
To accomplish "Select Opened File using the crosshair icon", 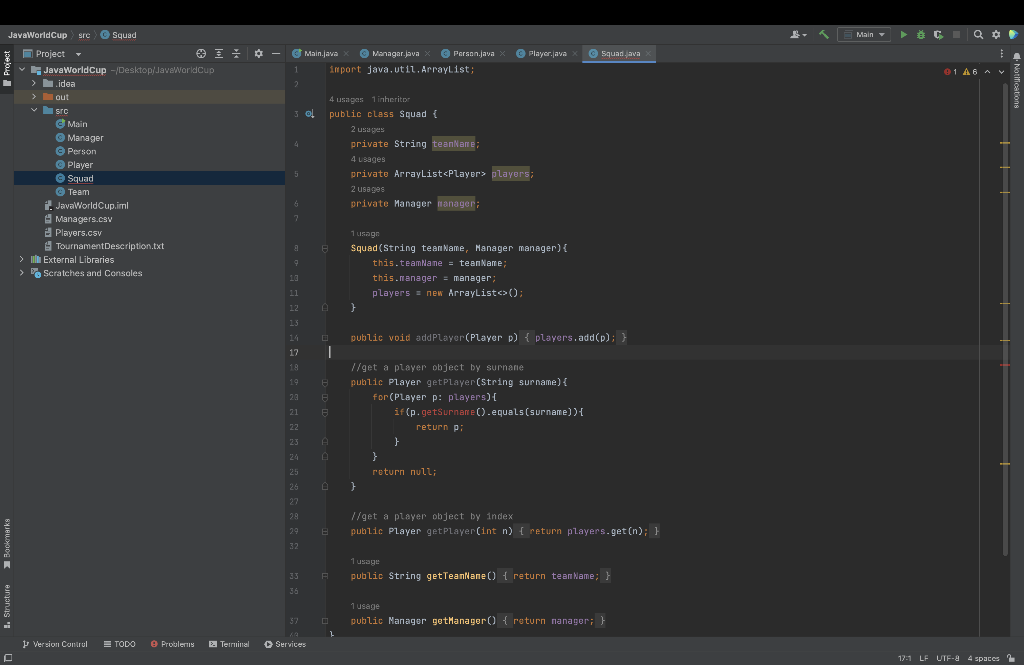I will (x=201, y=53).
